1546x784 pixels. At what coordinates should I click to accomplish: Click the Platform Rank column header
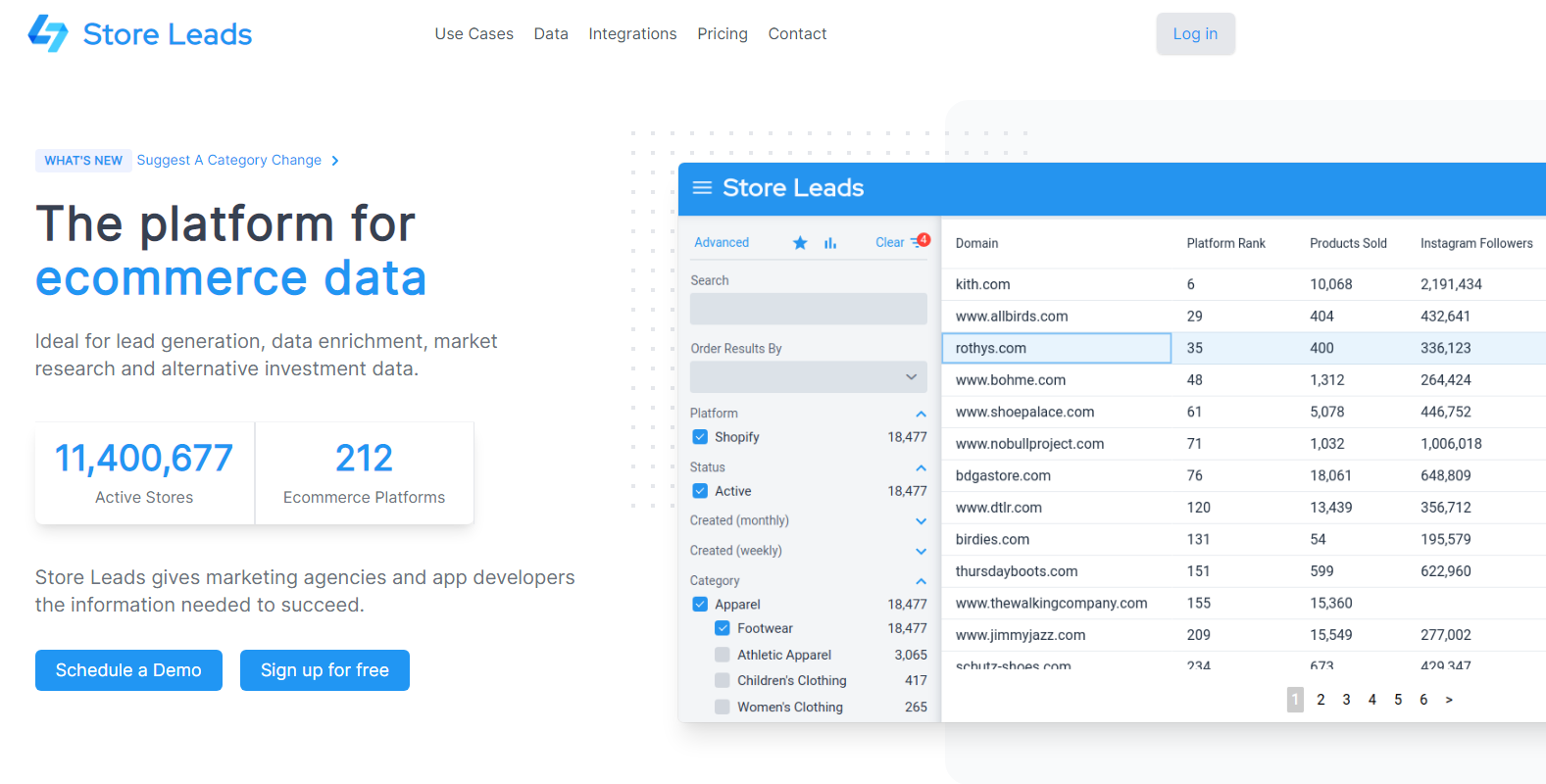pyautogui.click(x=1225, y=243)
